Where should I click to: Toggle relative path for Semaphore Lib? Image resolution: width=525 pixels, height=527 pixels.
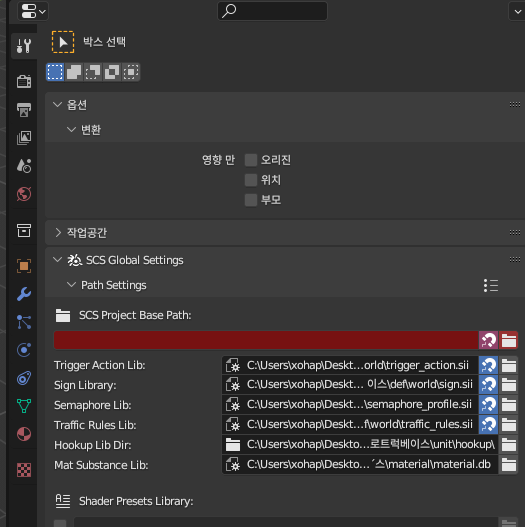point(488,405)
